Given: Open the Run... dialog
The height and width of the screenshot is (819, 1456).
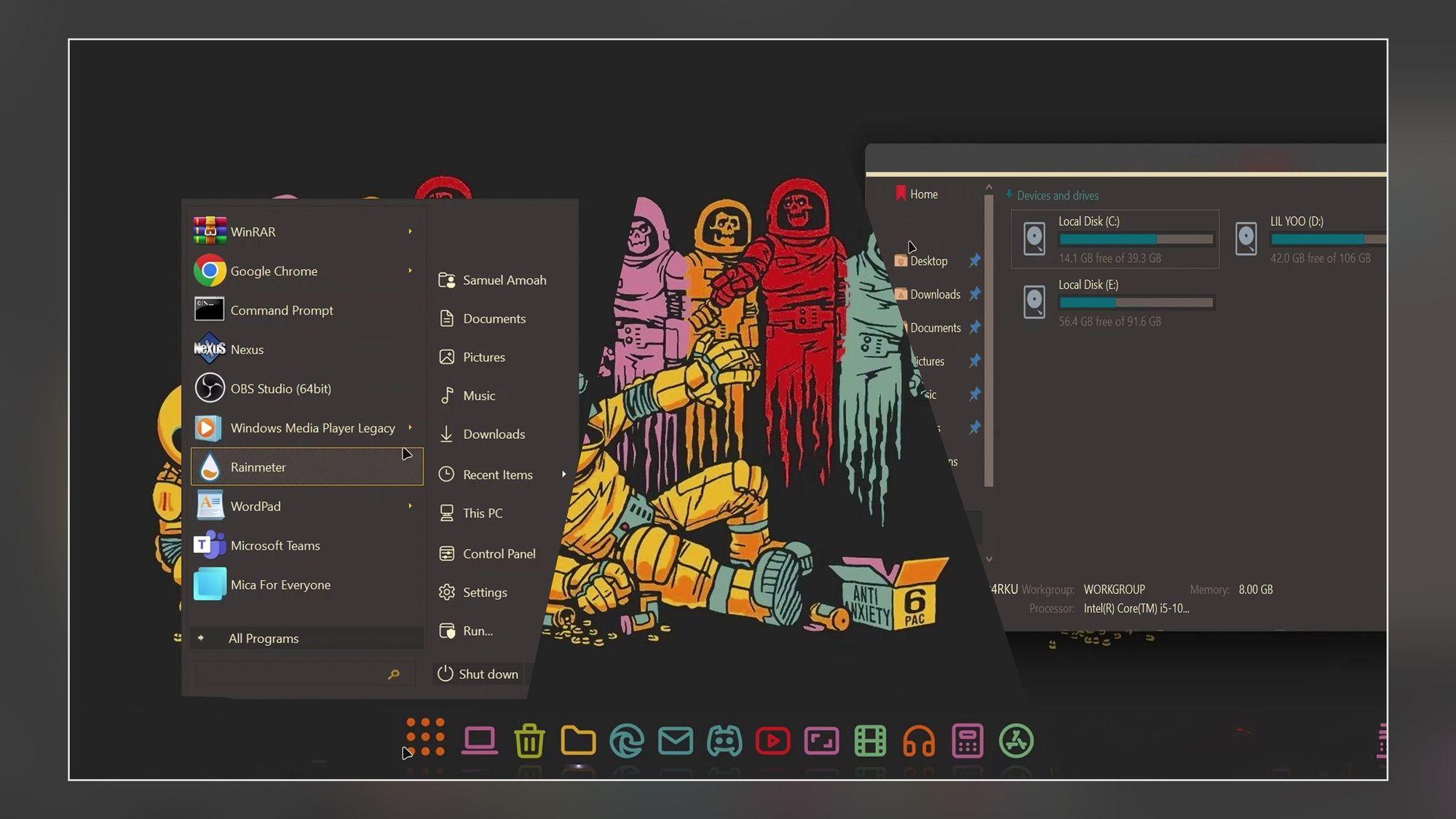Looking at the screenshot, I should pyautogui.click(x=466, y=631).
